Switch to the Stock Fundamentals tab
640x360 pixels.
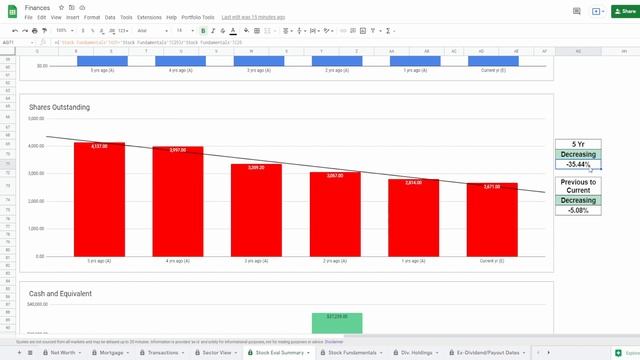point(352,353)
